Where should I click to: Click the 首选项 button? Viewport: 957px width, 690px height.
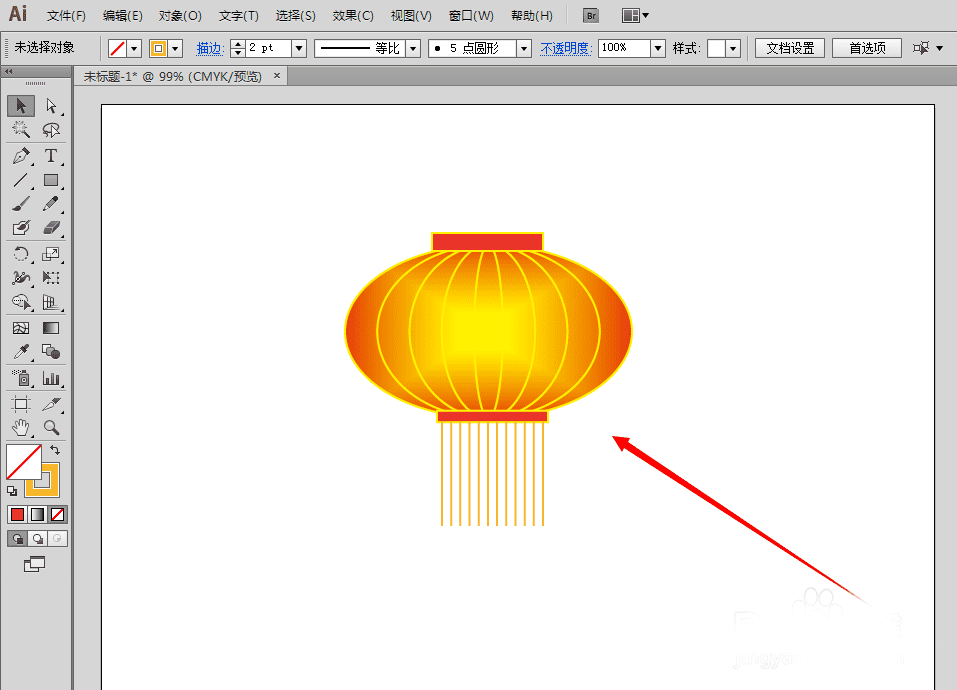867,48
